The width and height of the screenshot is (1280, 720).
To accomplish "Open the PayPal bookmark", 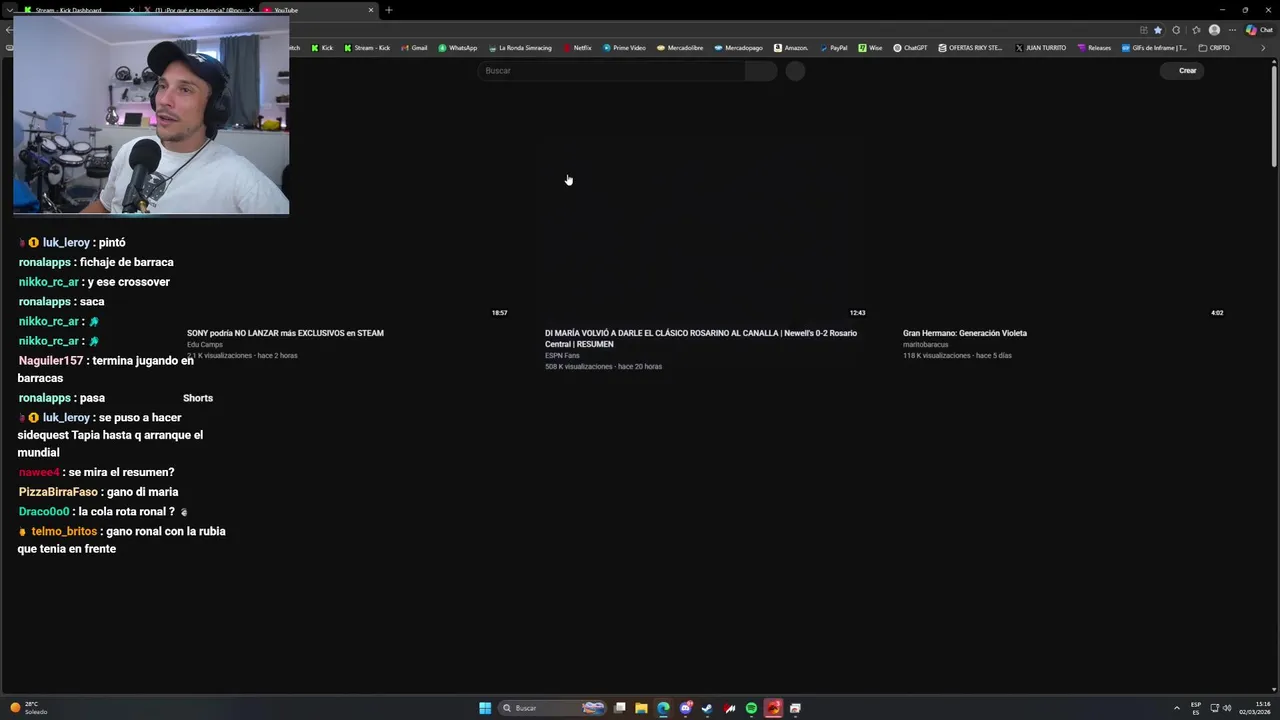I will (833, 48).
